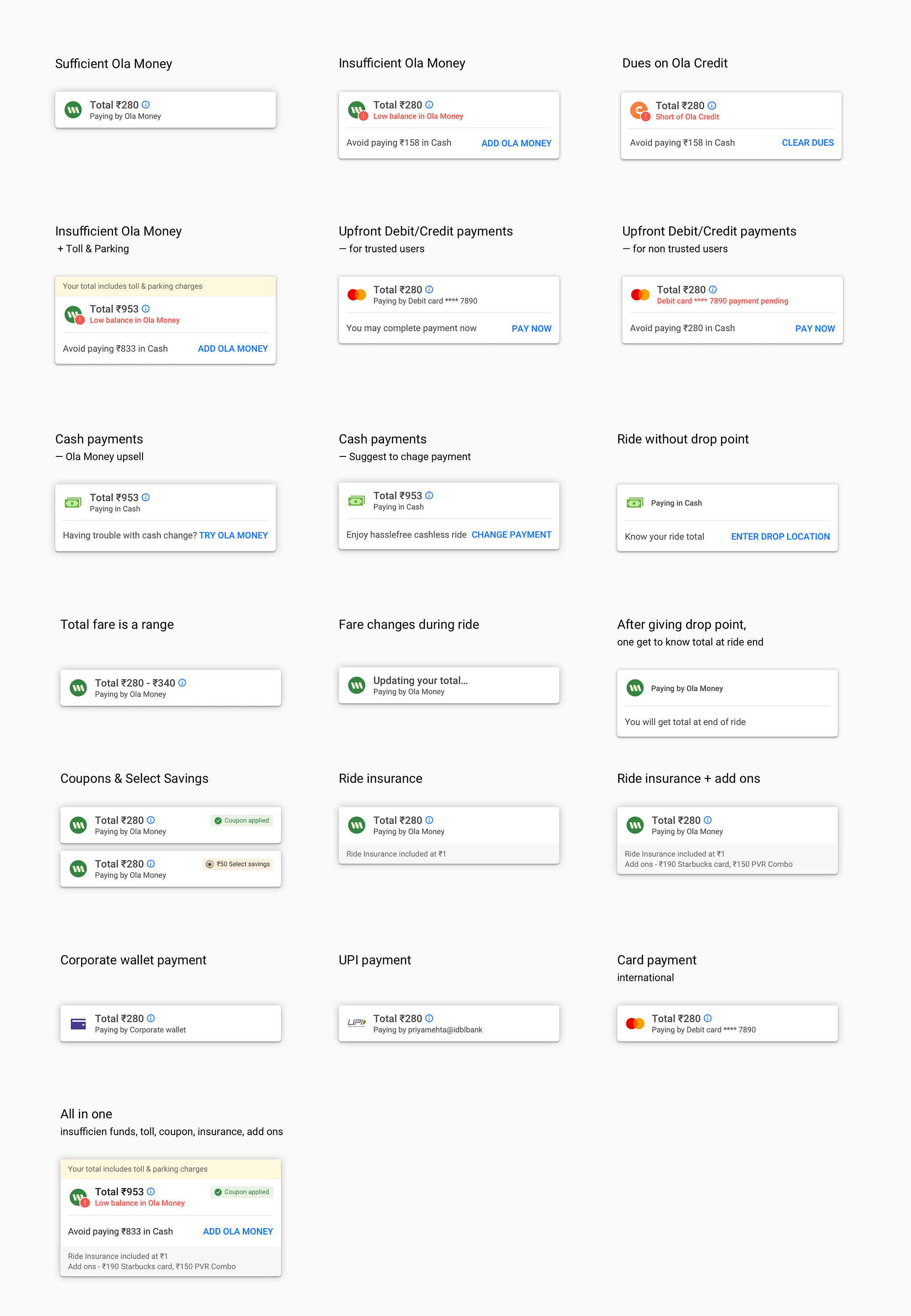Click the Mastercard icon in the trusted users card
Image resolution: width=911 pixels, height=1316 pixels.
click(x=357, y=294)
